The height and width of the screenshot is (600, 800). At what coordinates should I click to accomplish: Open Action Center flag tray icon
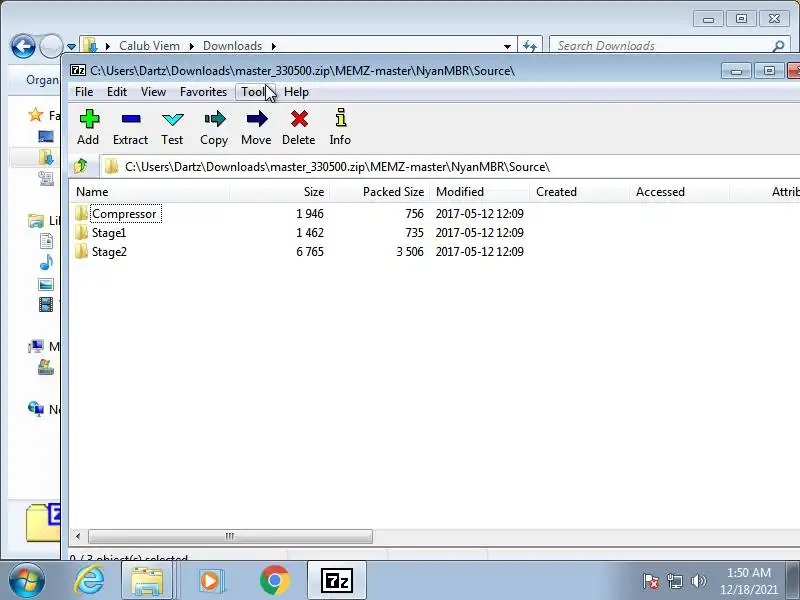[x=651, y=581]
